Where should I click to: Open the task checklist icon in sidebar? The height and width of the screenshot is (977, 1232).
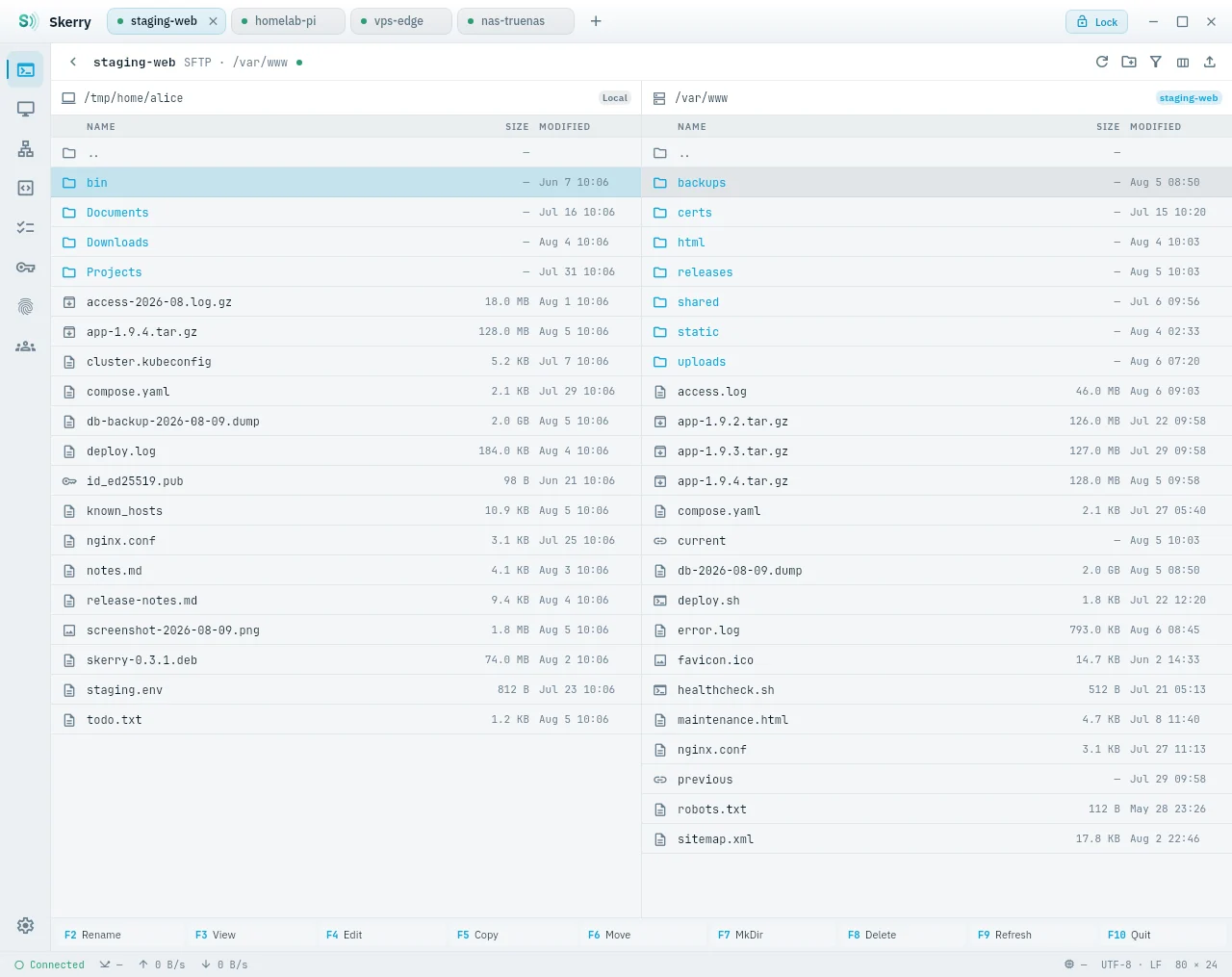(x=26, y=228)
